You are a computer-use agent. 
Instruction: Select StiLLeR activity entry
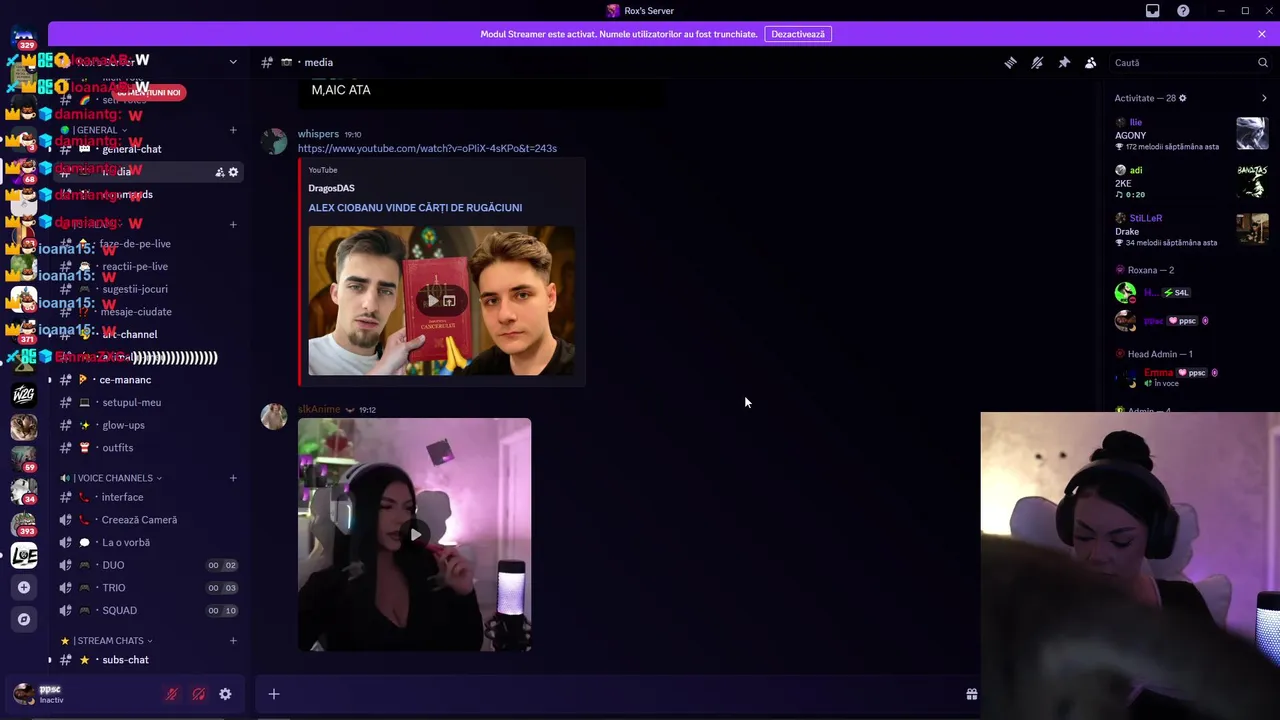(x=1190, y=229)
